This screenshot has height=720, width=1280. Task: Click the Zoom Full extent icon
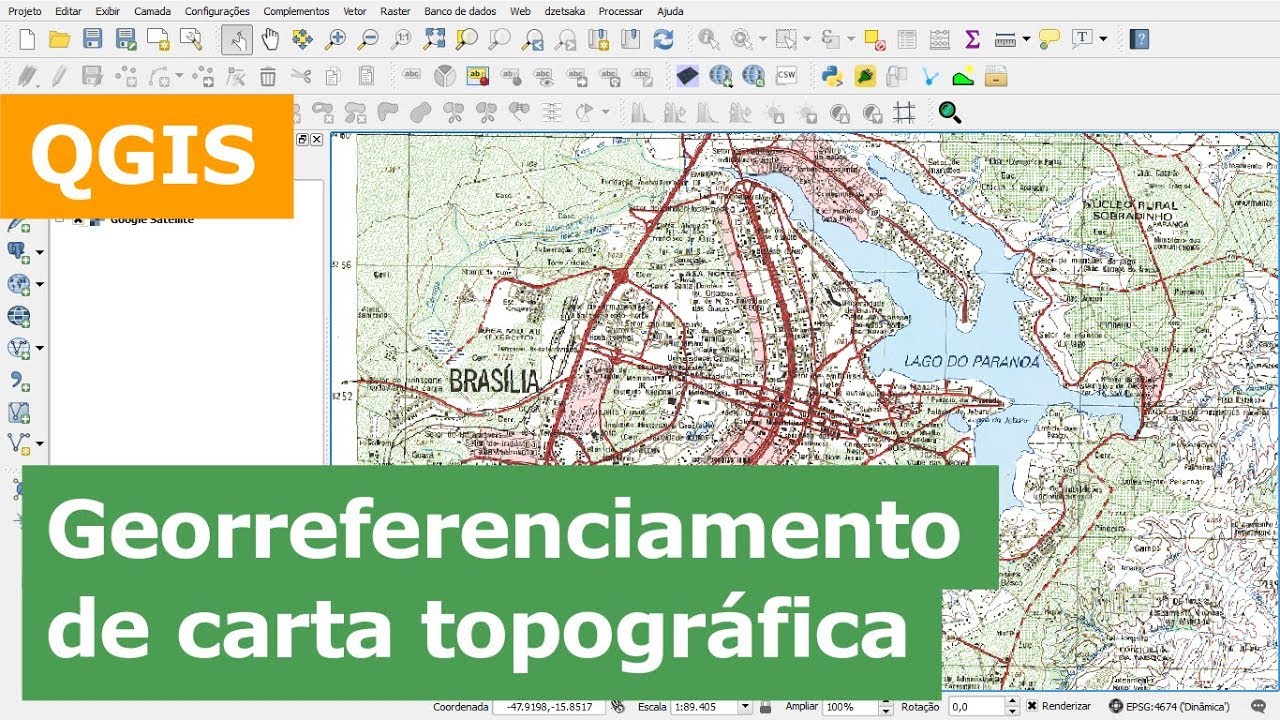(434, 39)
